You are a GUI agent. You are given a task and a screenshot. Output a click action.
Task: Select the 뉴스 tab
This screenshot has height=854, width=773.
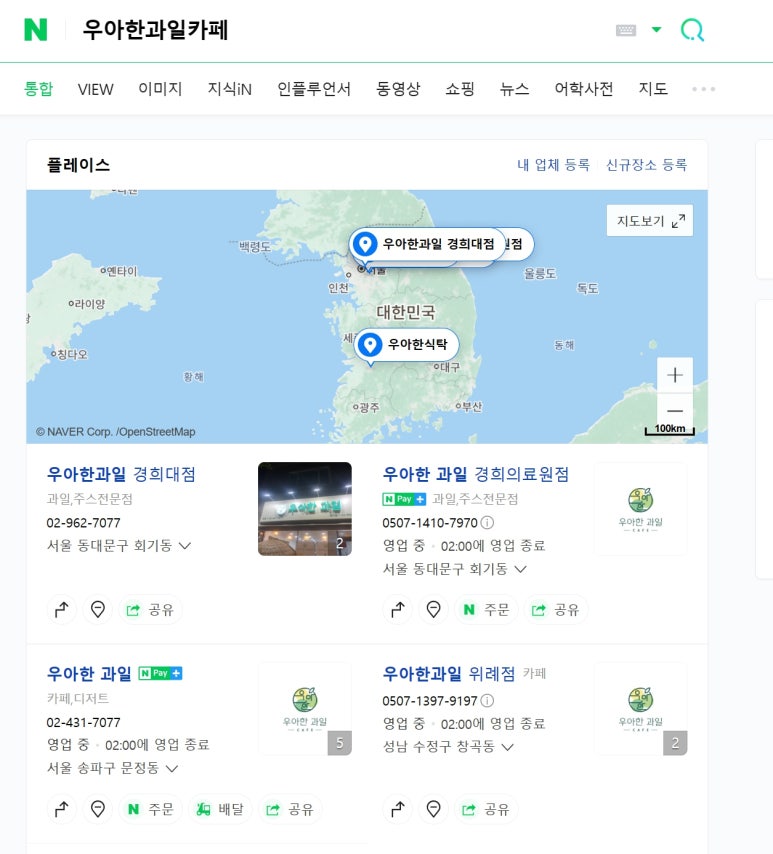pos(514,89)
